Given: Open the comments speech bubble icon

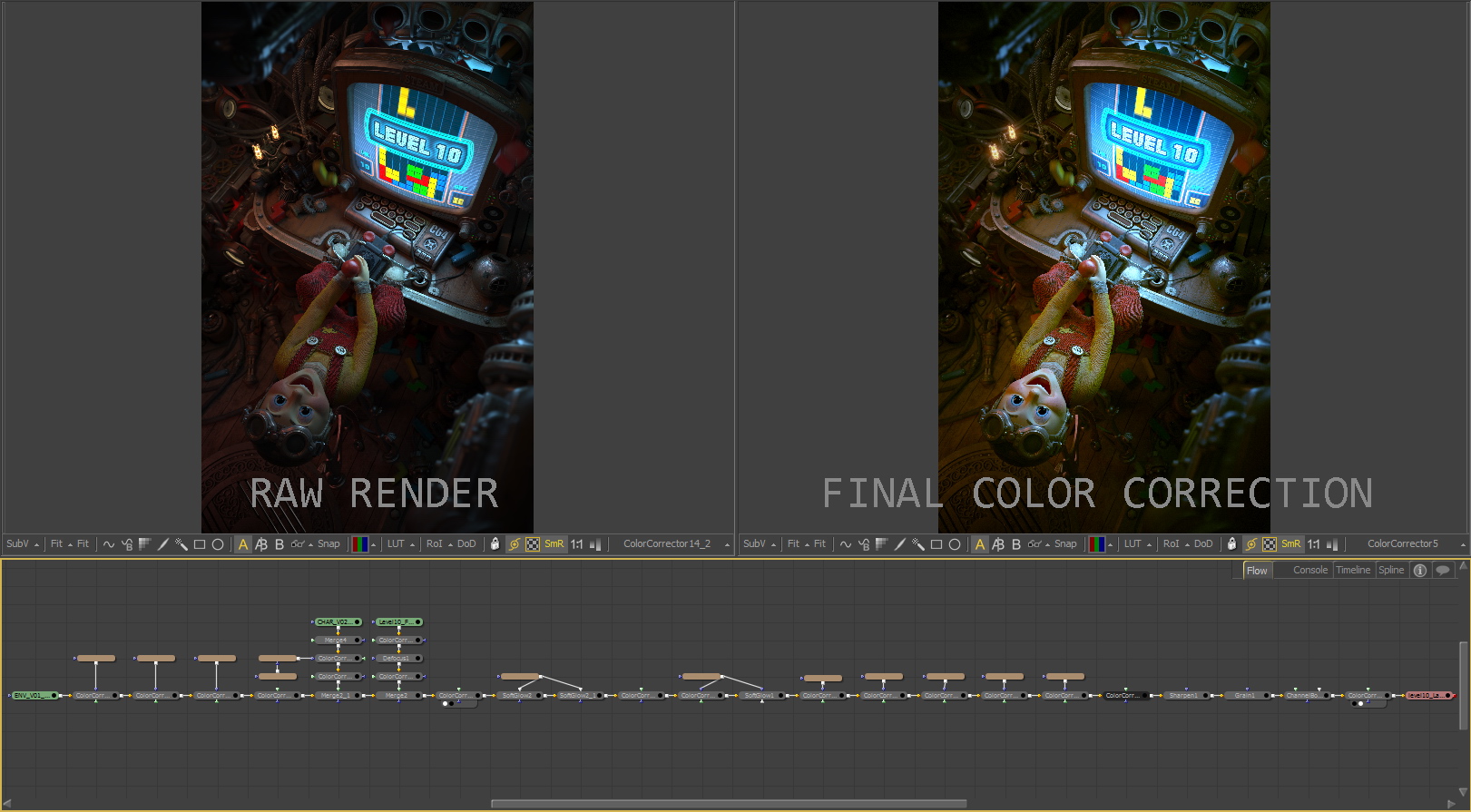Looking at the screenshot, I should coord(1442,571).
